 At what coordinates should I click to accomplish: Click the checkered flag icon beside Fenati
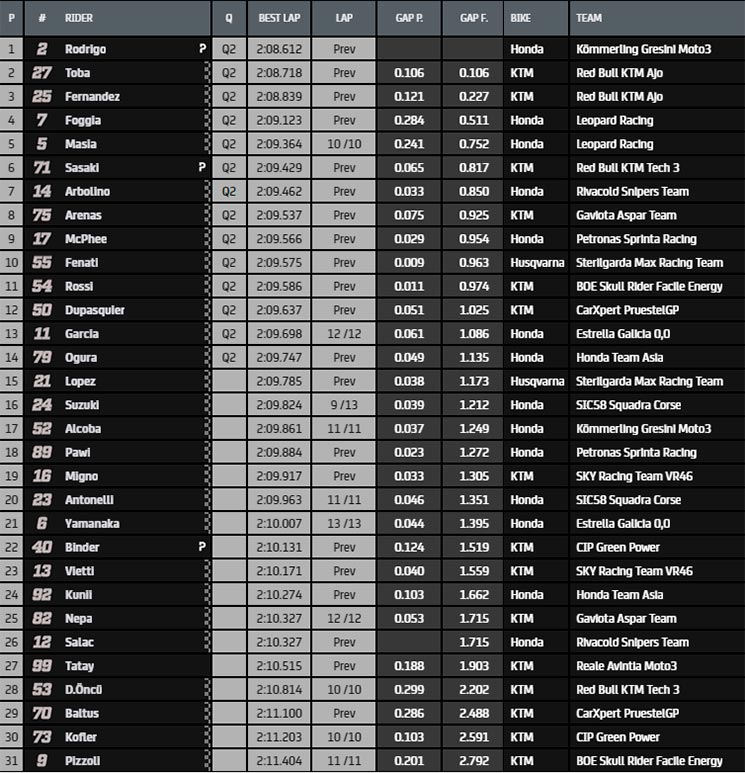207,263
